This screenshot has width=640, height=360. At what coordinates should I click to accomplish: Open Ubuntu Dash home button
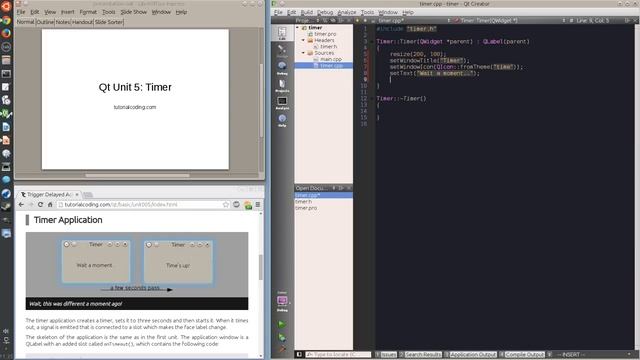(x=6, y=6)
